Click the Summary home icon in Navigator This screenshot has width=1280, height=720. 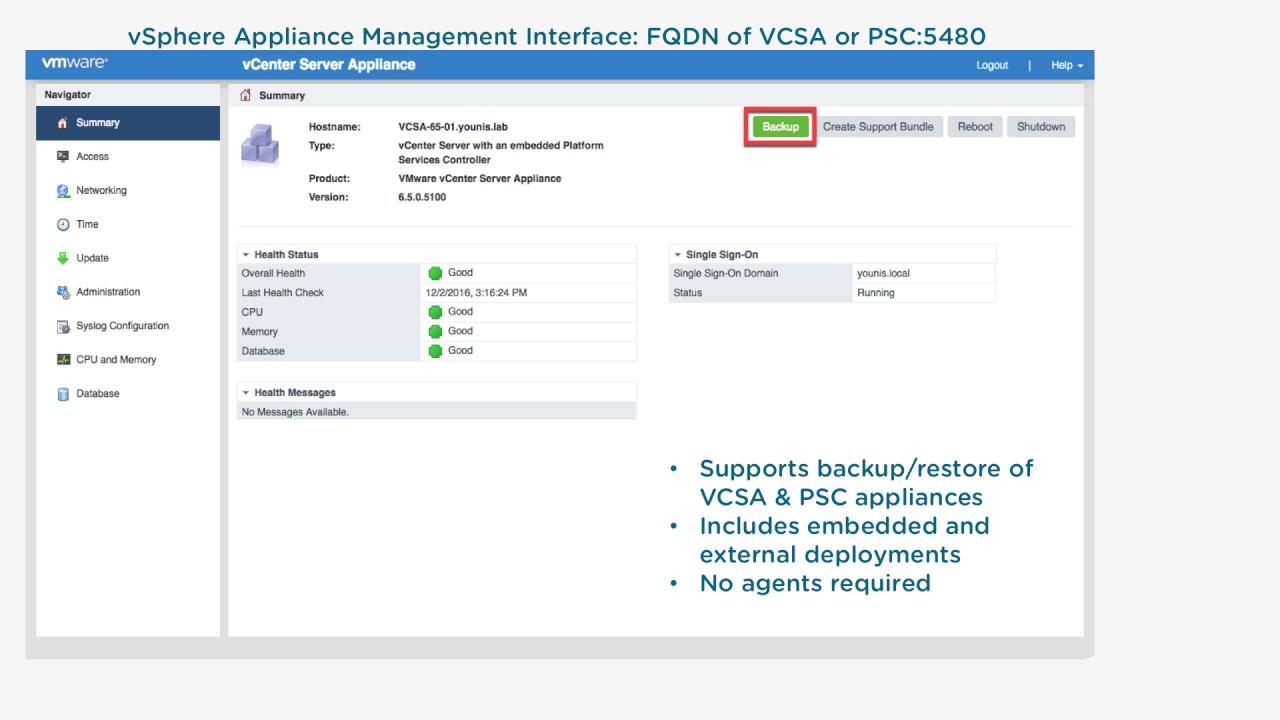click(63, 123)
